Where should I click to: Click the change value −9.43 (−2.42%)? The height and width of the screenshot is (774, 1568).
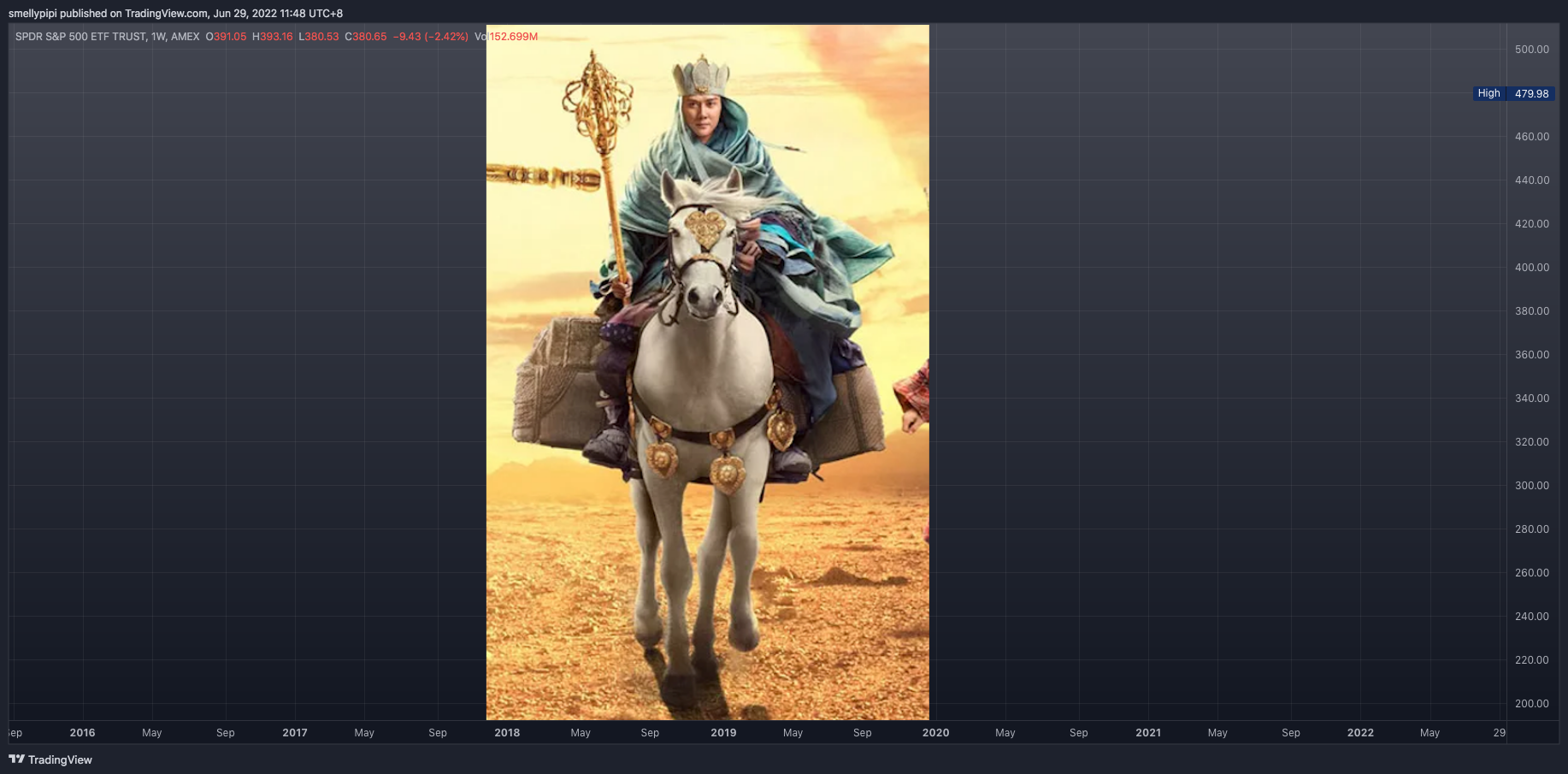[x=431, y=37]
